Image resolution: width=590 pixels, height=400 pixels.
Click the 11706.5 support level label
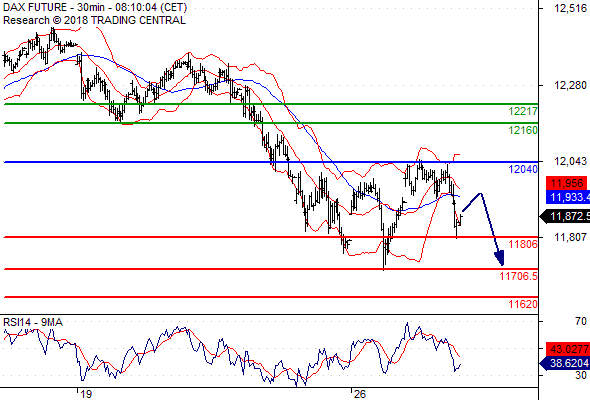518,276
